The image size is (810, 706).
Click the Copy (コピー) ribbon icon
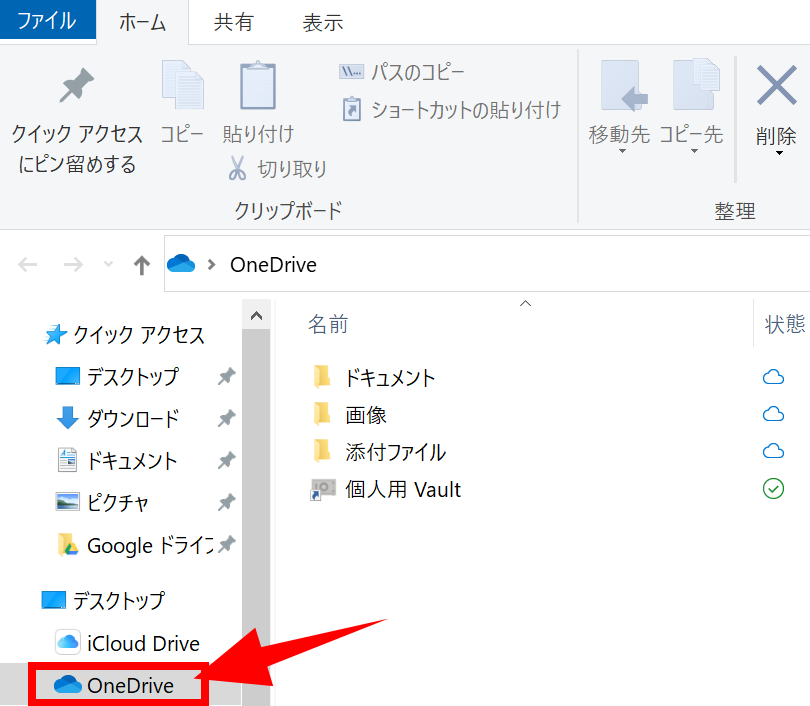click(182, 85)
